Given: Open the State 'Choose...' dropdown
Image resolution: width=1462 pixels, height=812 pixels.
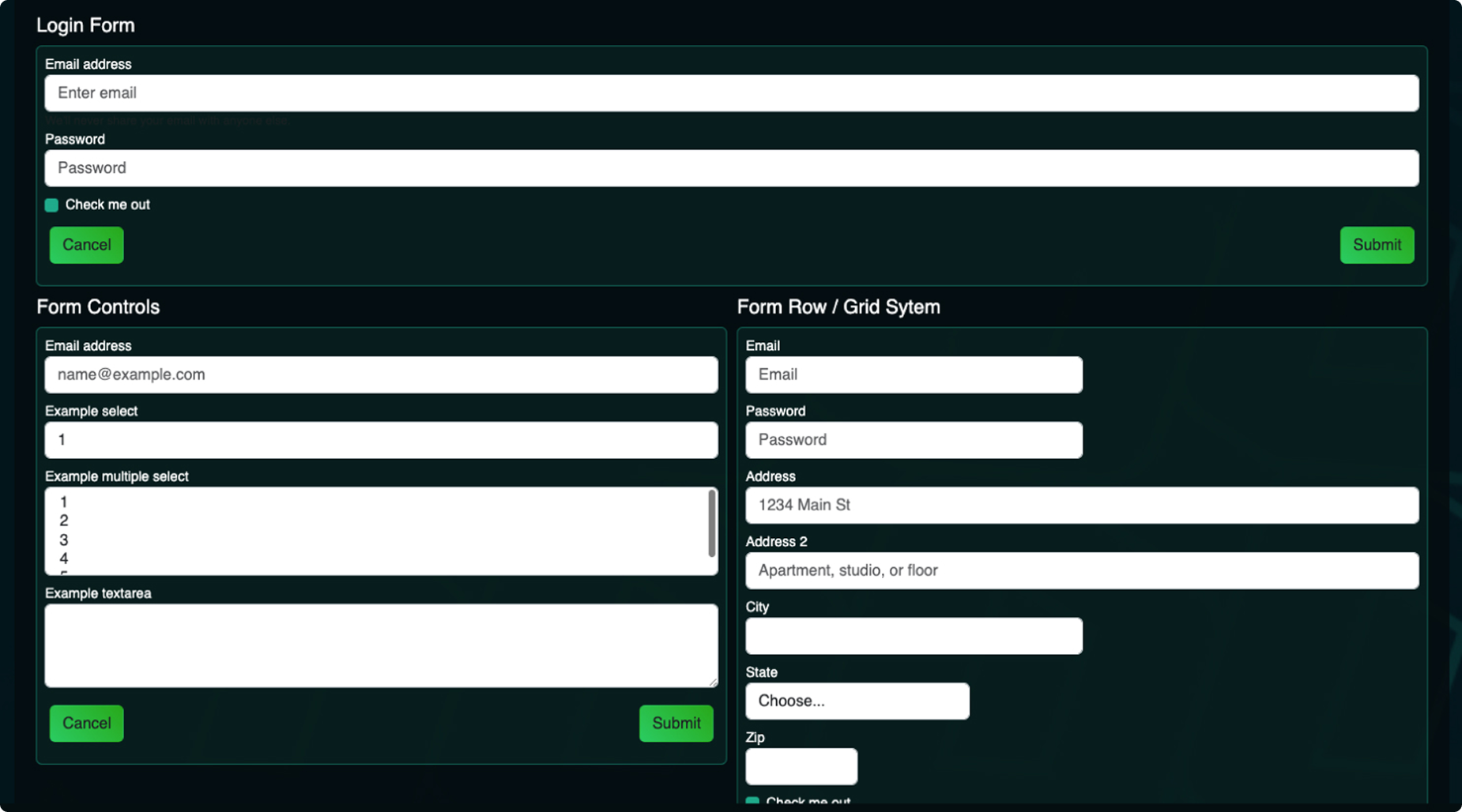Looking at the screenshot, I should pos(857,701).
